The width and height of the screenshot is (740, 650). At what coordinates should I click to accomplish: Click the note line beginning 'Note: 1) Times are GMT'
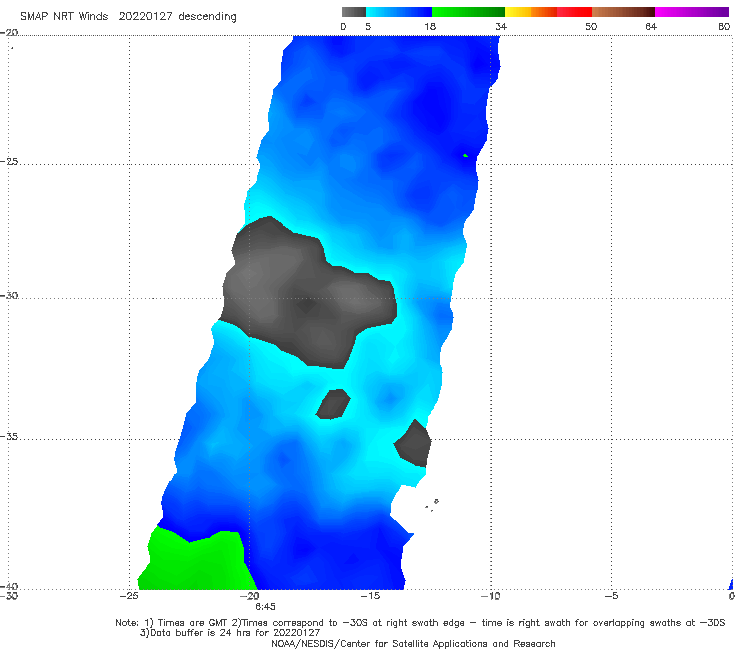point(420,623)
